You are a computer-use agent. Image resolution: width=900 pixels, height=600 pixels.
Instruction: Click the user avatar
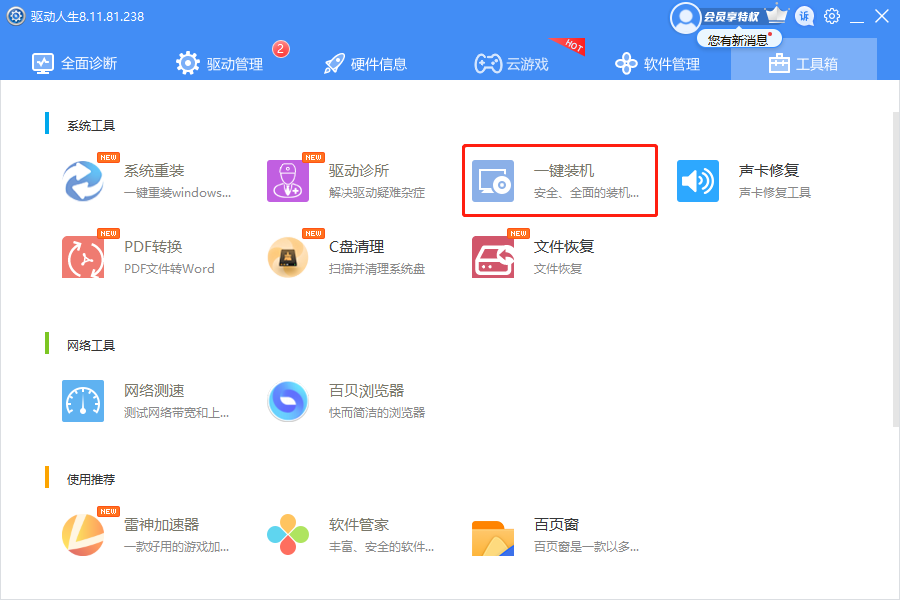click(x=686, y=17)
